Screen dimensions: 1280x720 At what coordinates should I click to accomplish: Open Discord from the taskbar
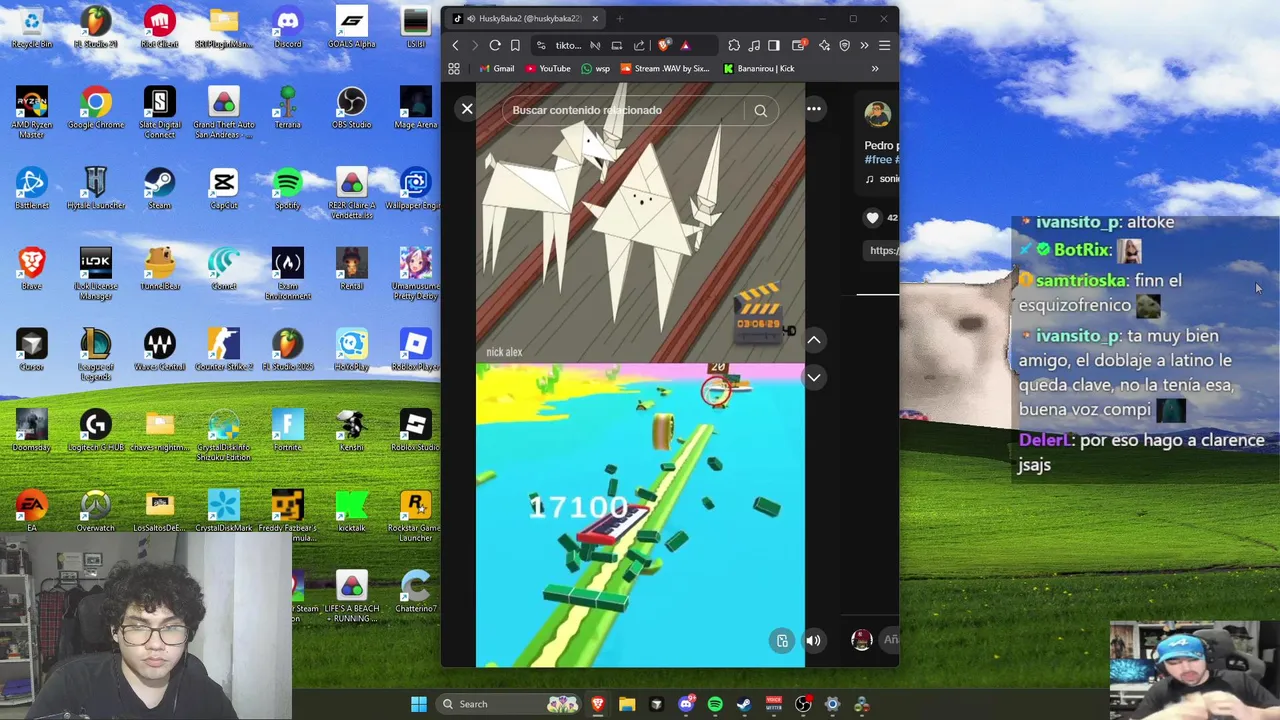point(686,704)
